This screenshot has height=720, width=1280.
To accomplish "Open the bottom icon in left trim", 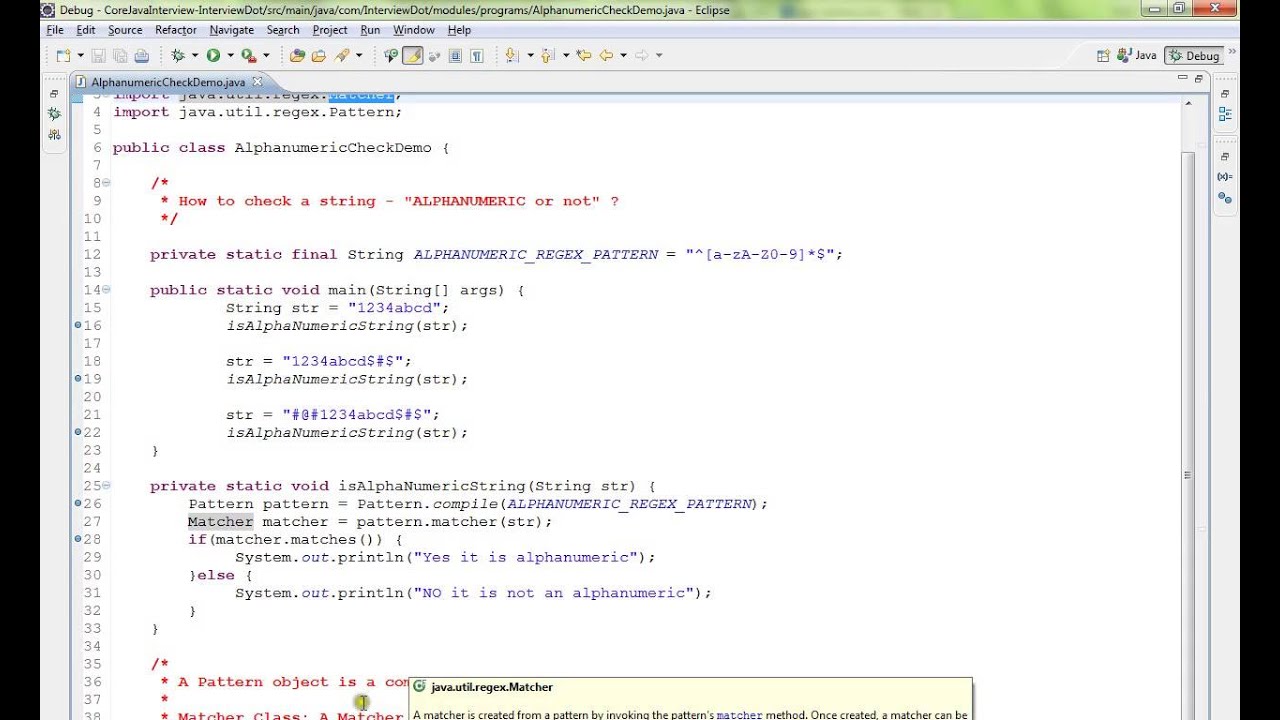I will tap(54, 134).
